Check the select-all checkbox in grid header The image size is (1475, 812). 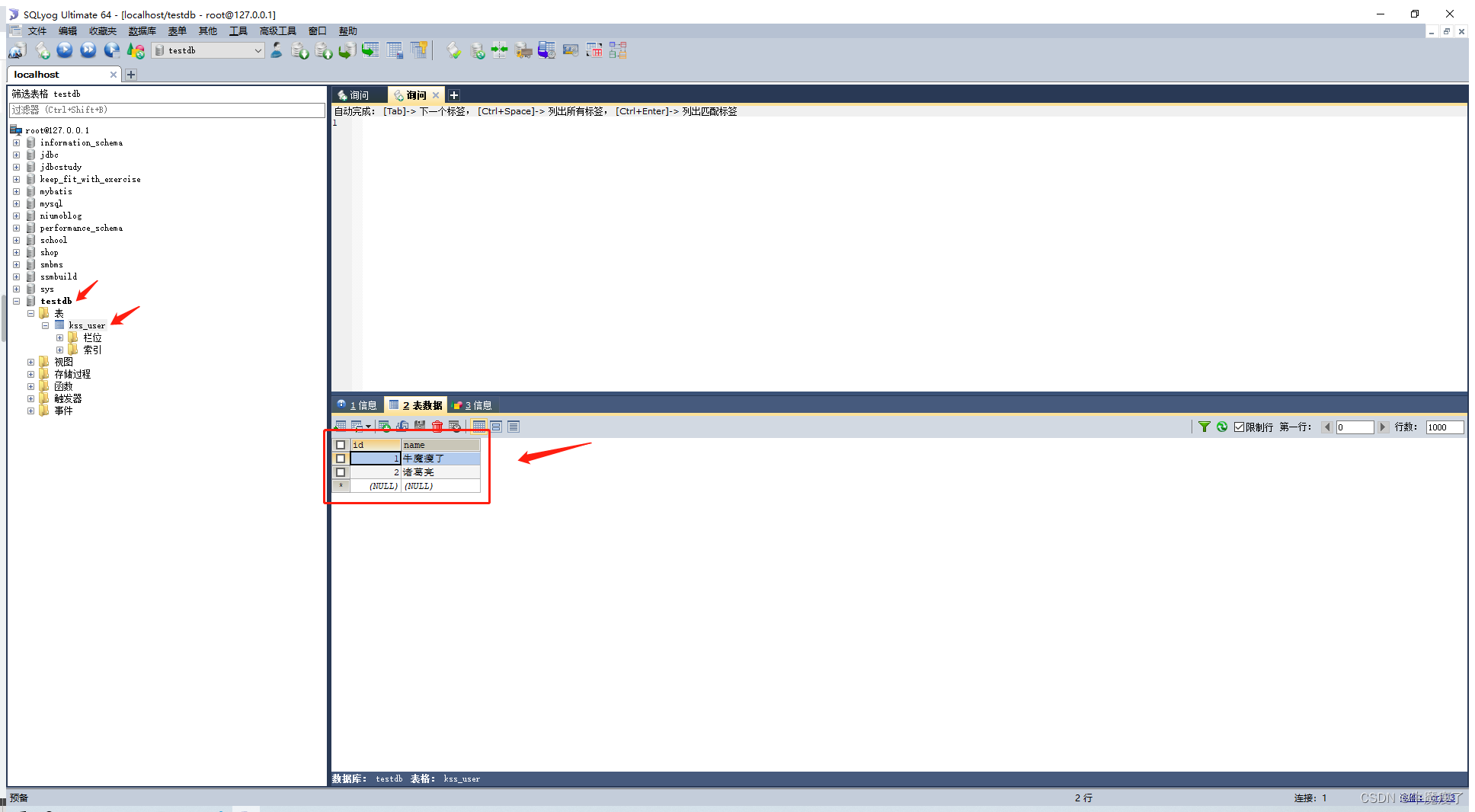[x=341, y=445]
